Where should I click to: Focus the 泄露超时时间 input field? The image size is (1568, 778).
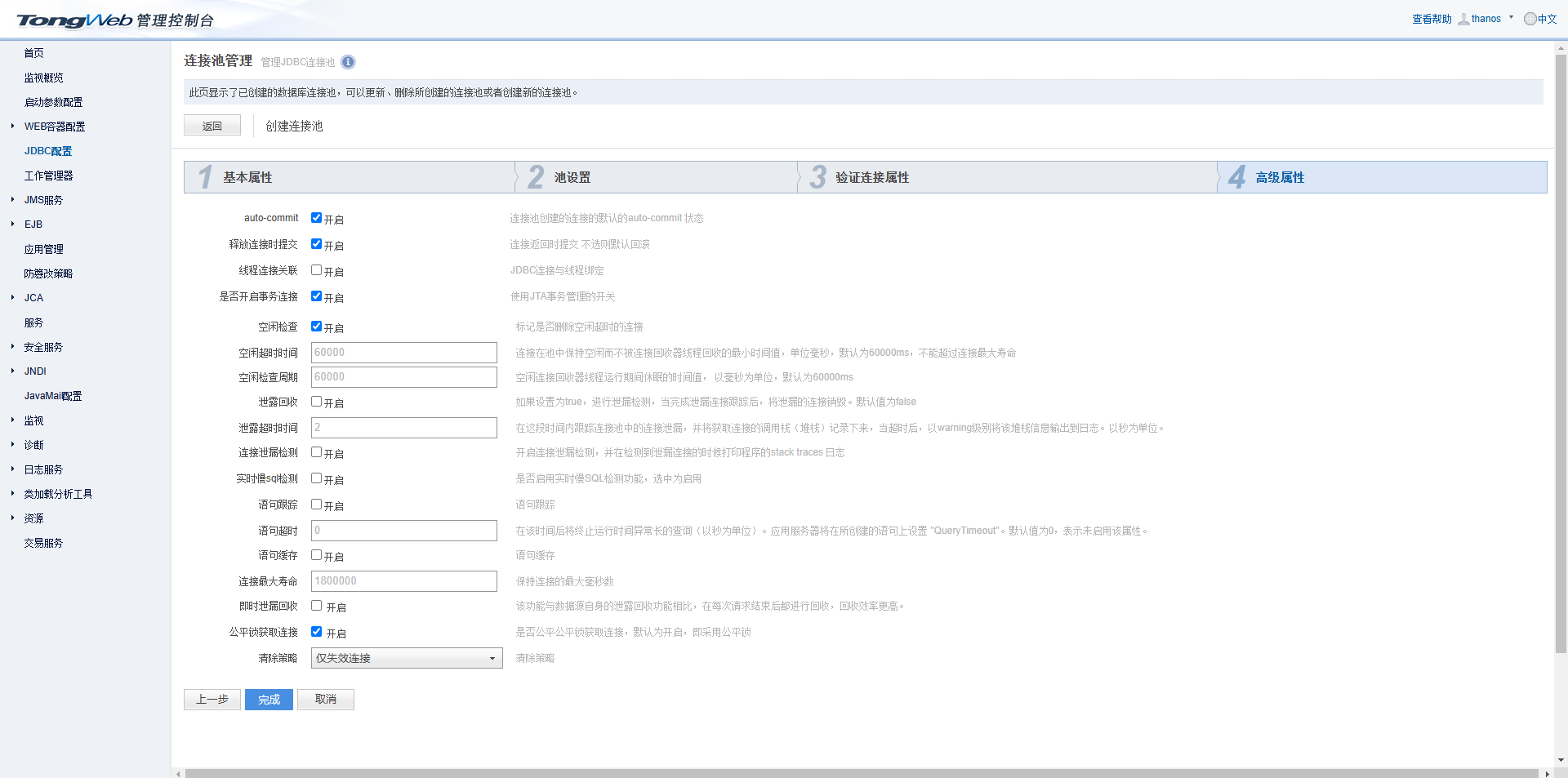coord(404,428)
